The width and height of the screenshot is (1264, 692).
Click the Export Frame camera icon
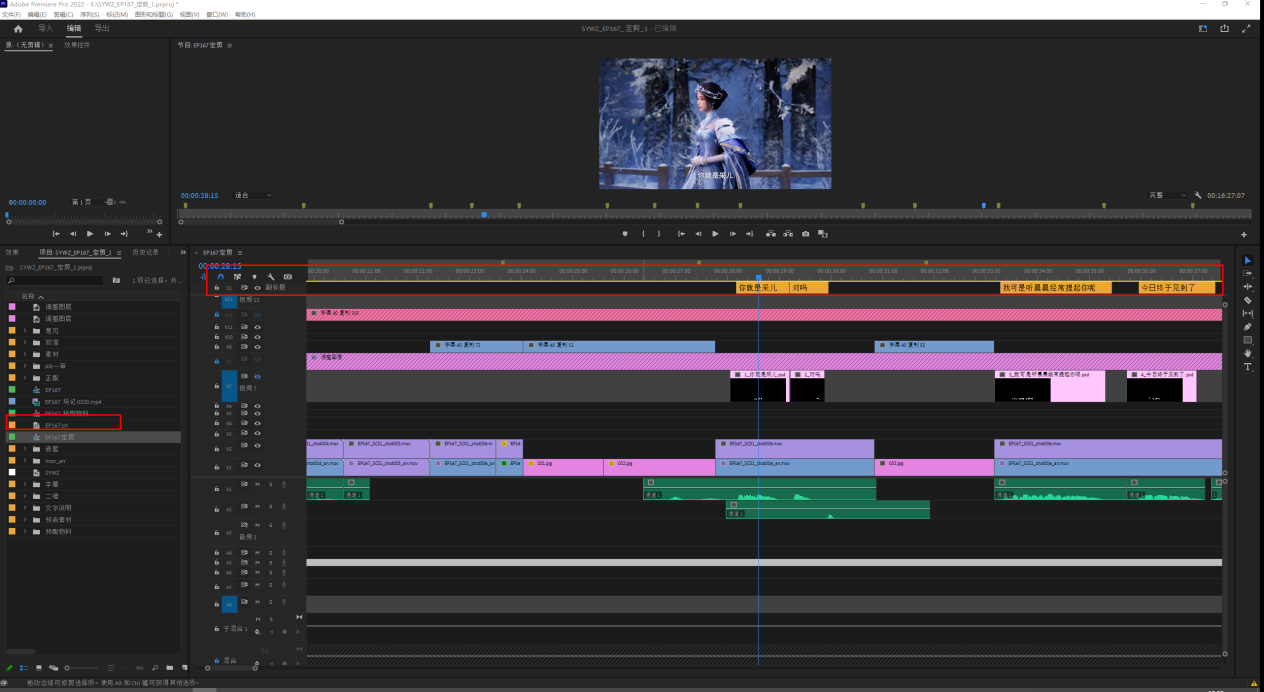click(805, 234)
